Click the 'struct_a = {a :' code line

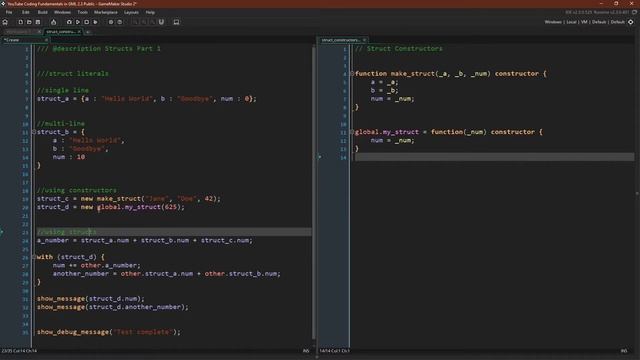pyautogui.click(x=147, y=99)
